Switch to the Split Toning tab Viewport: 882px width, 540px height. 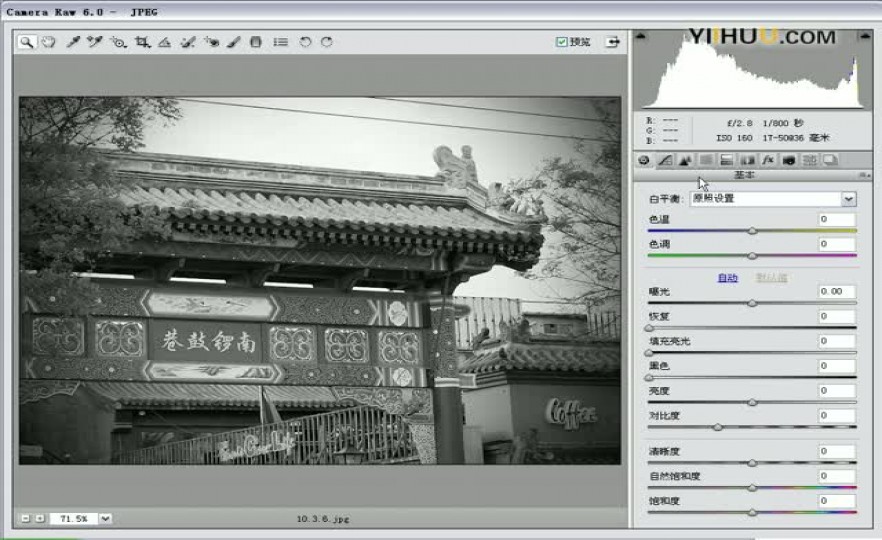pyautogui.click(x=727, y=160)
